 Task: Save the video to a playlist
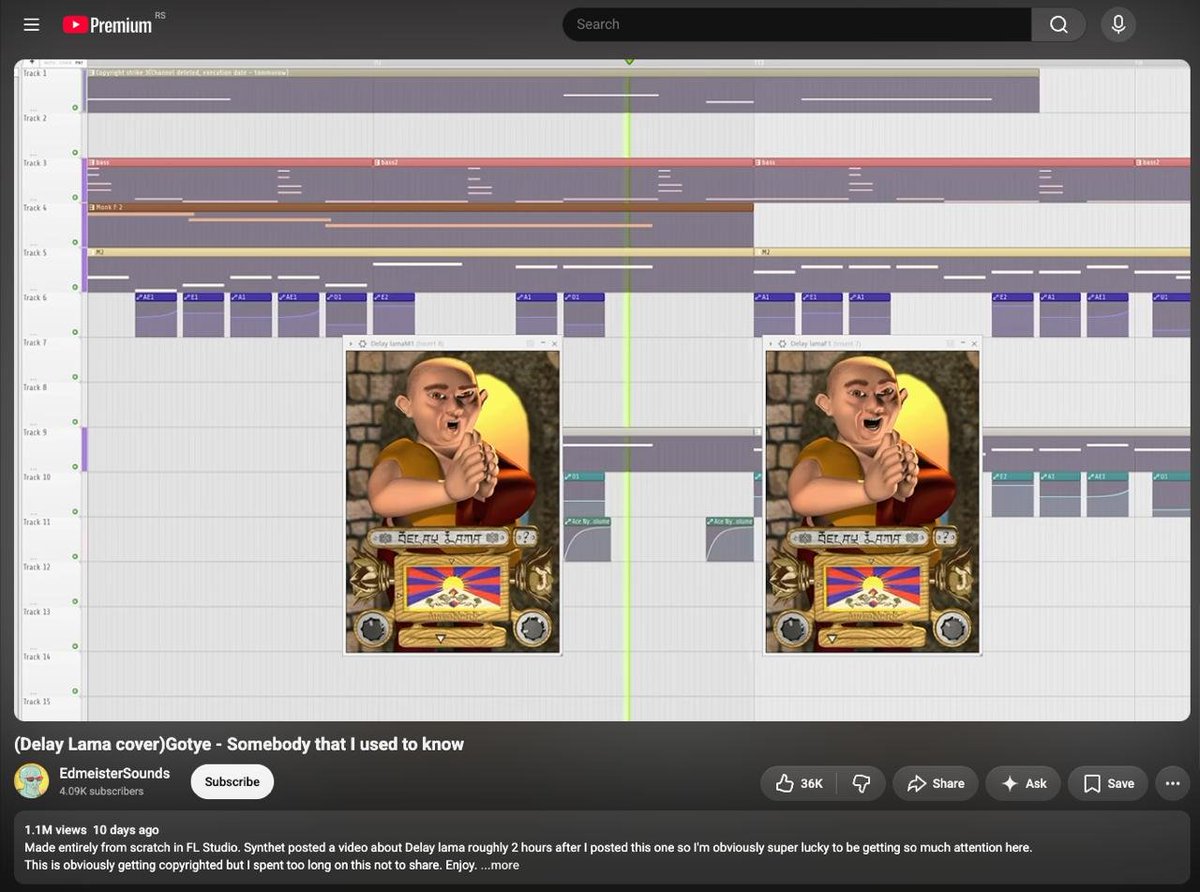(x=1108, y=784)
